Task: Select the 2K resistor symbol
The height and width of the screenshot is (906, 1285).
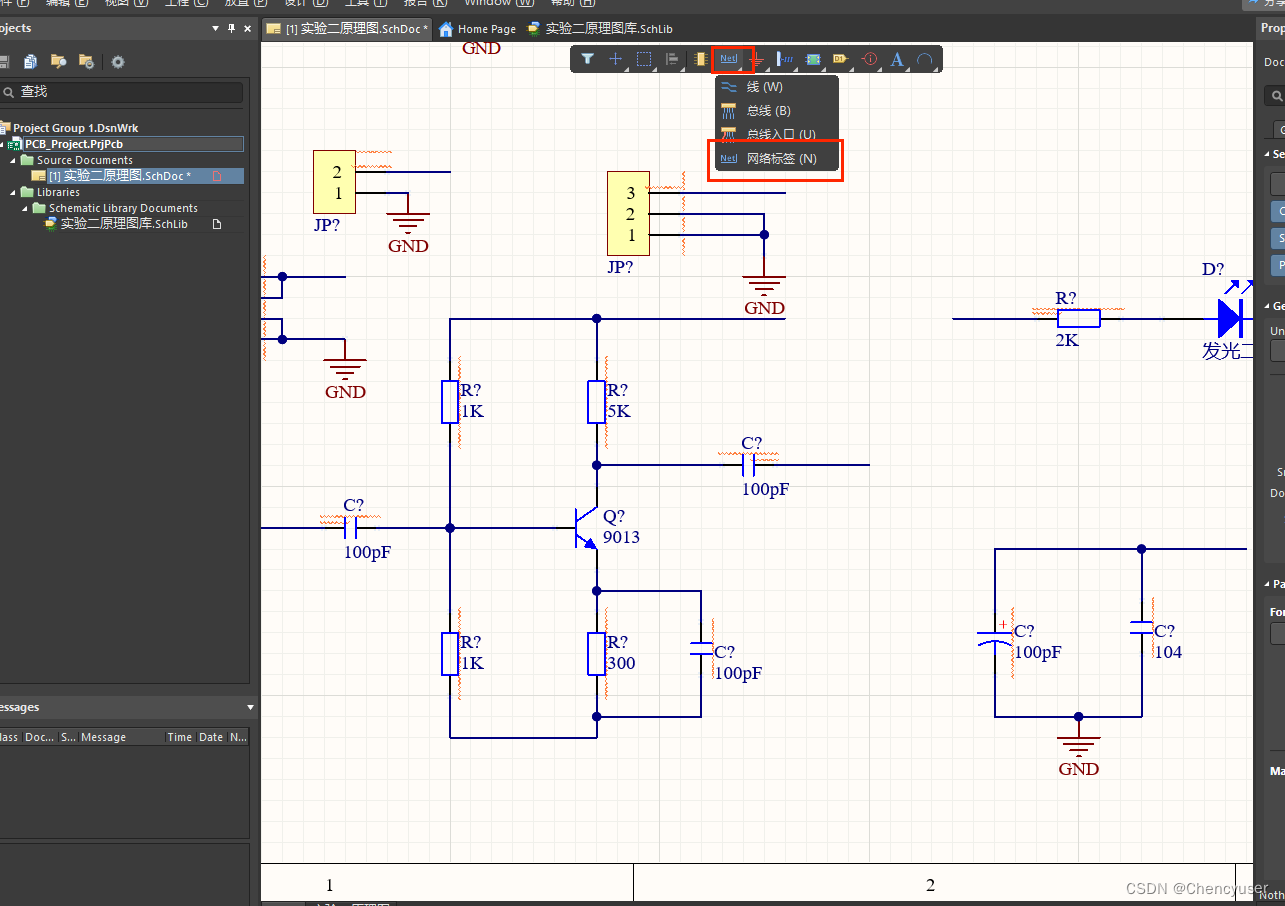Action: (1079, 319)
